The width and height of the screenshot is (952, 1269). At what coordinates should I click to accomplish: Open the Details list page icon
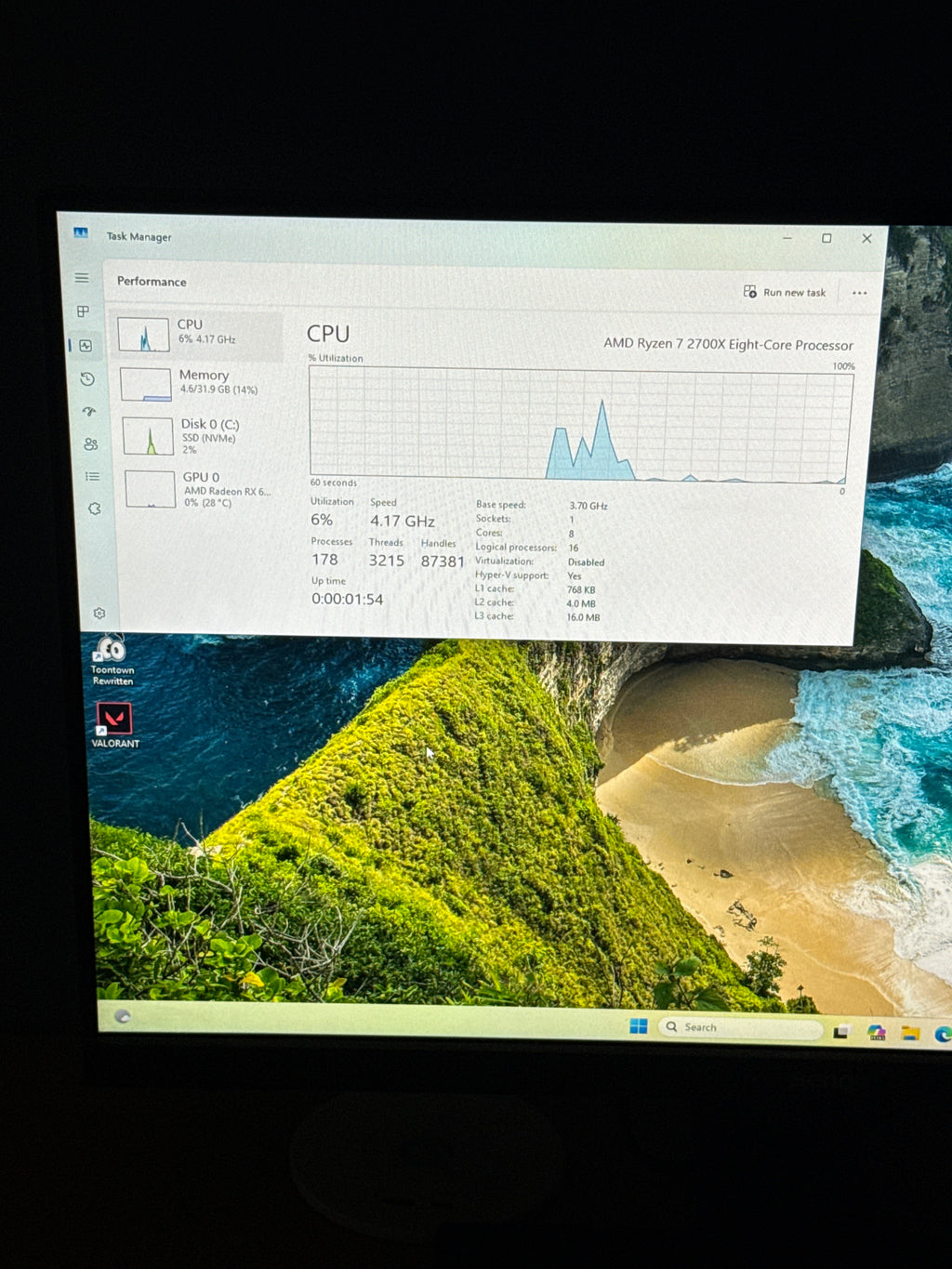pyautogui.click(x=92, y=476)
